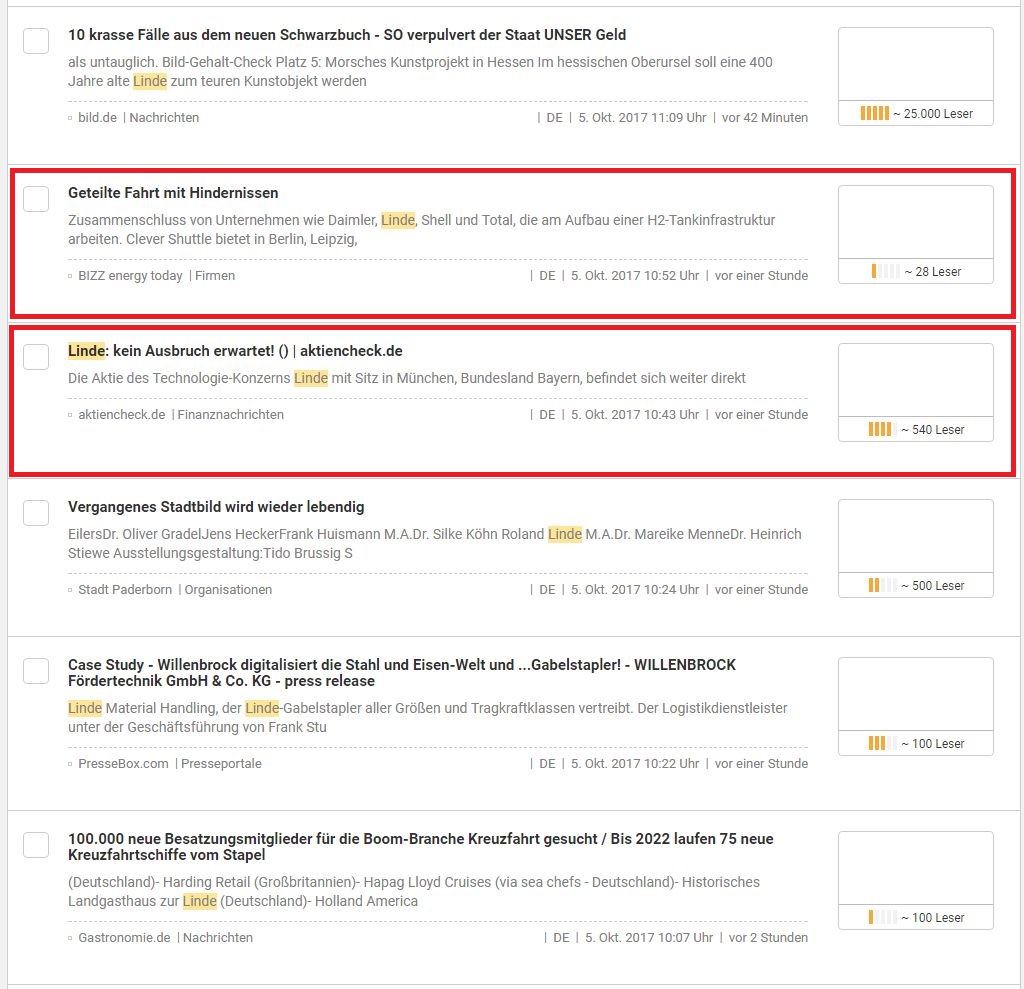This screenshot has width=1024, height=989.
Task: Filter by the Finanznachrichten category
Action: (230, 414)
